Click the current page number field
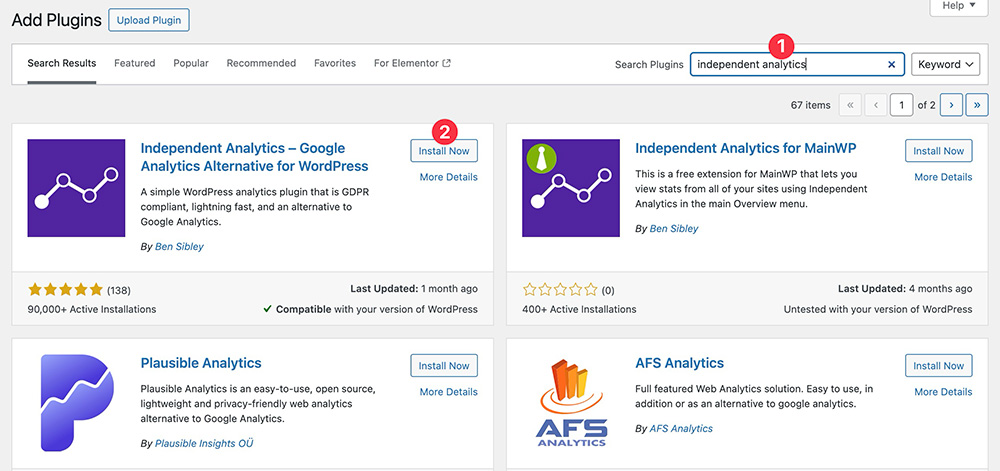This screenshot has width=1000, height=471. click(x=903, y=105)
